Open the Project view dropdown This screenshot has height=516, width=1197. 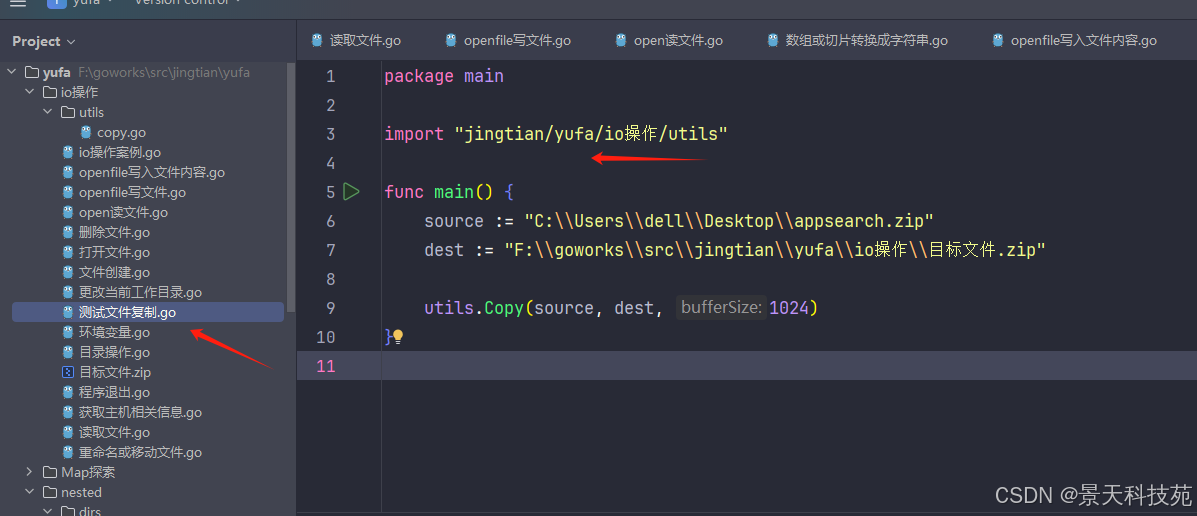tap(43, 41)
